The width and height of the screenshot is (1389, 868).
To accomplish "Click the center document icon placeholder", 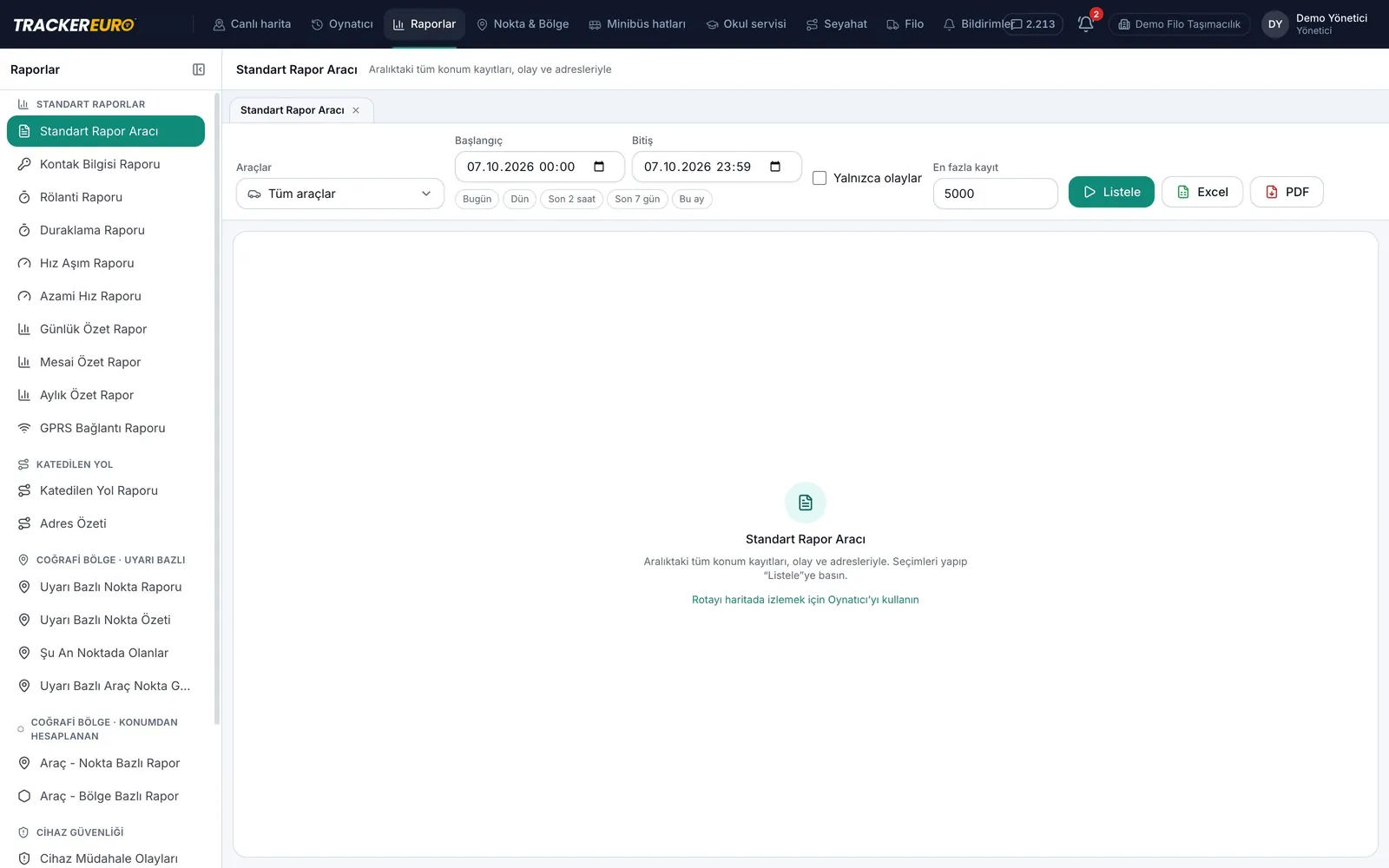I will (x=806, y=503).
